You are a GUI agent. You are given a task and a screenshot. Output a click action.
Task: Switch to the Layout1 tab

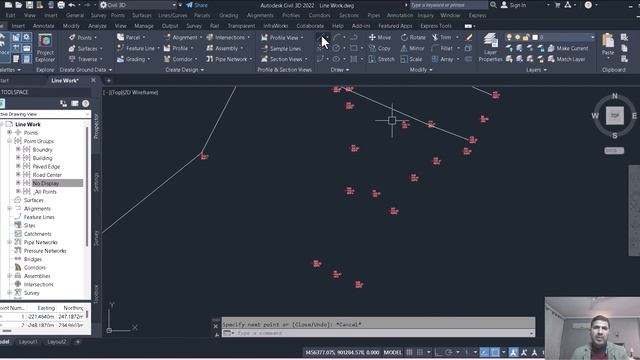click(28, 342)
